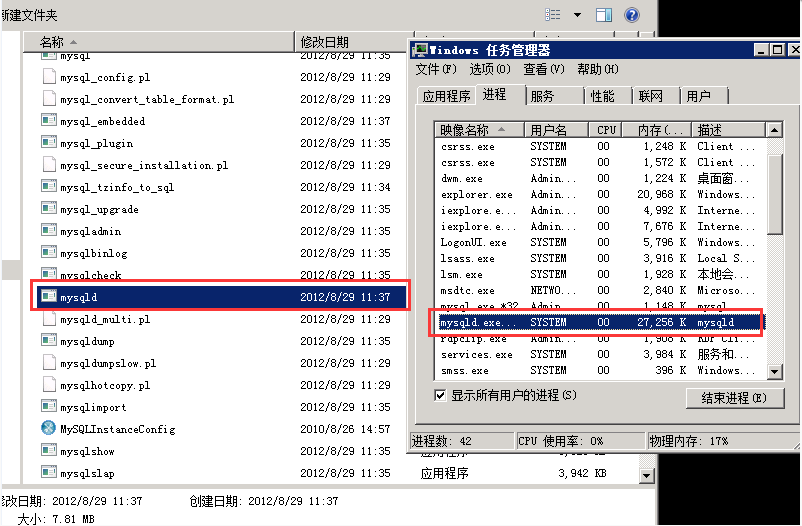802x526 pixels.
Task: Sort processes by 映像名称 column header
Action: tap(479, 130)
